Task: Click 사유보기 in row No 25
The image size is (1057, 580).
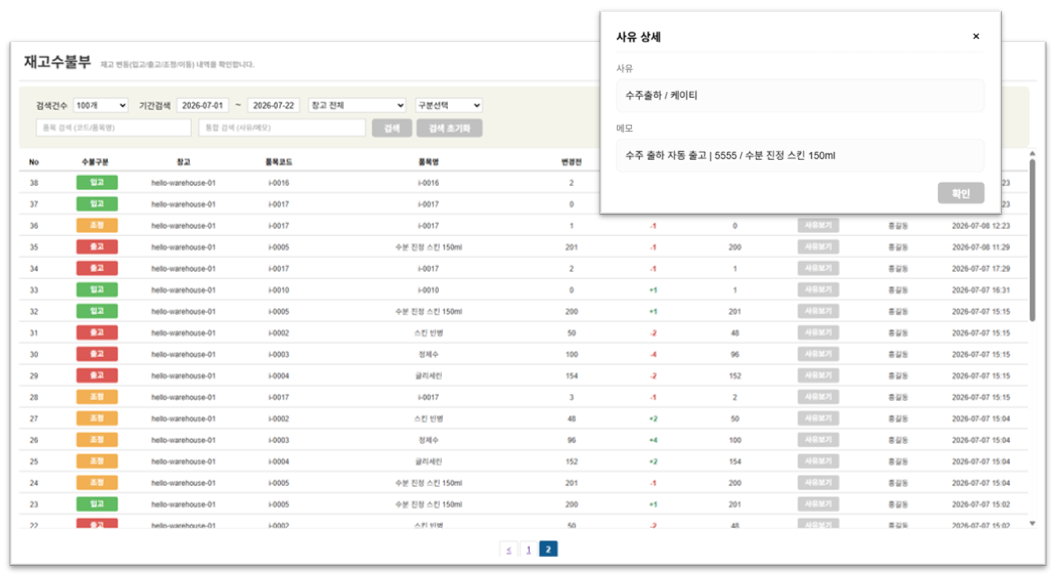Action: pos(818,461)
